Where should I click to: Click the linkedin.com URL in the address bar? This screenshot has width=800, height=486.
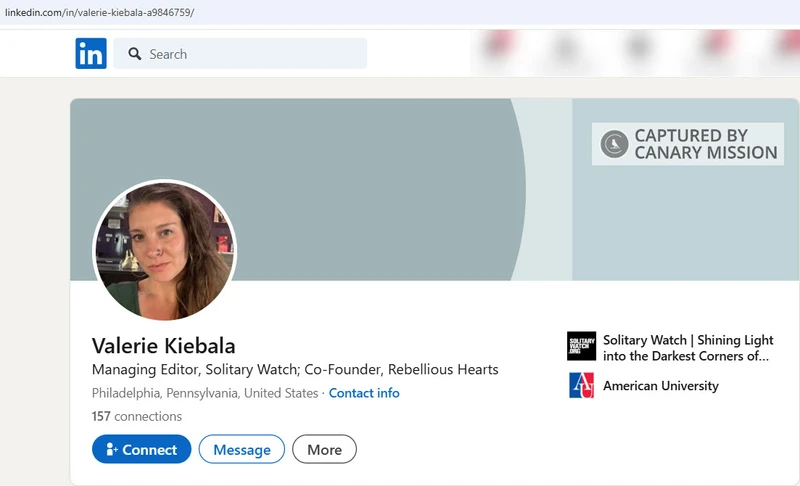click(99, 12)
